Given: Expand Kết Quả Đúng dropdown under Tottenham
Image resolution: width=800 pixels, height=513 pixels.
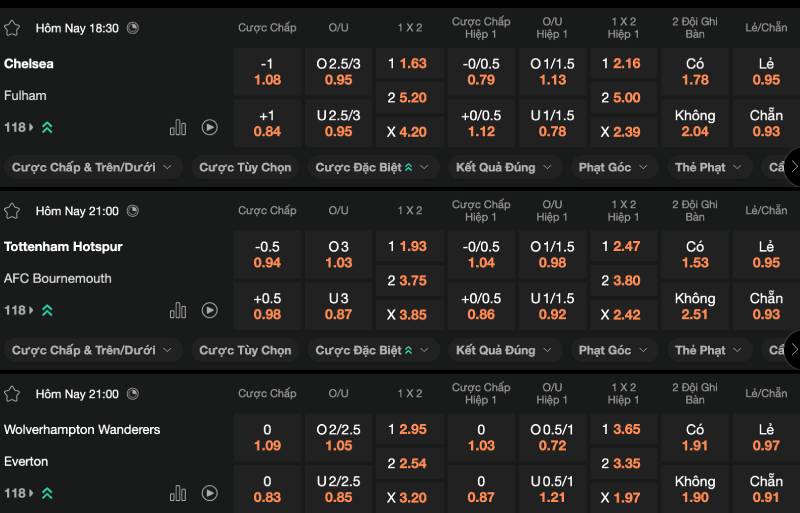Looking at the screenshot, I should point(504,350).
